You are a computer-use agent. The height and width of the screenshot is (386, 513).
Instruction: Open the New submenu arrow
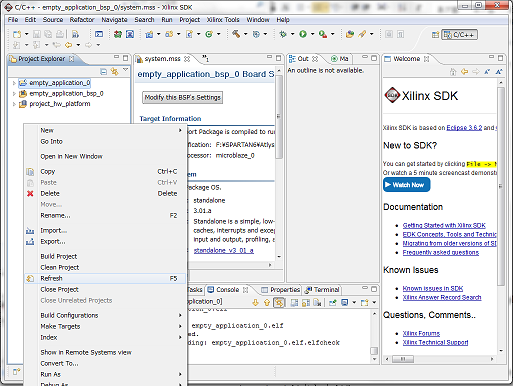[x=180, y=130]
